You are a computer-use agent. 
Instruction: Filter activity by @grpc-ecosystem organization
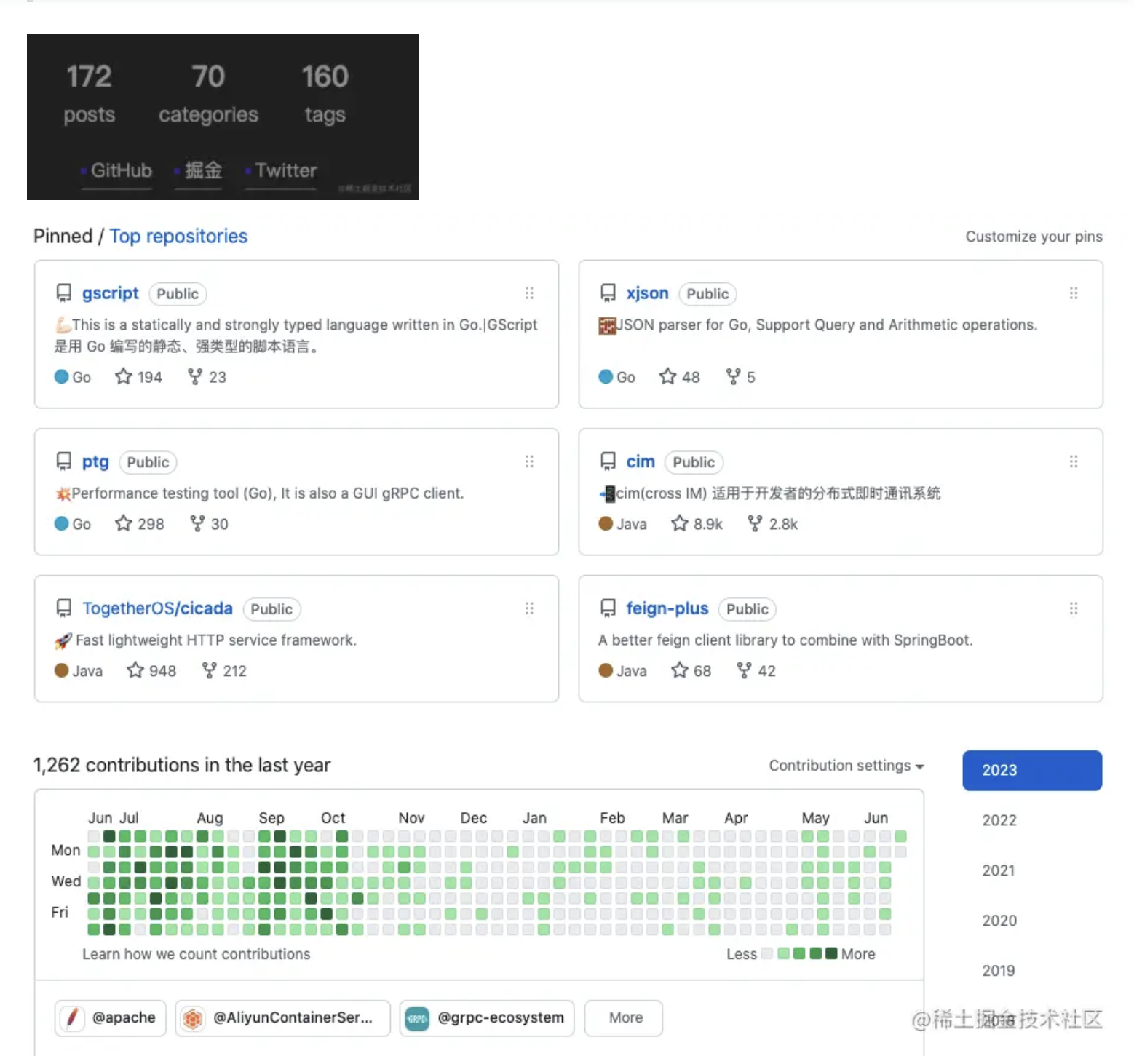(487, 1017)
